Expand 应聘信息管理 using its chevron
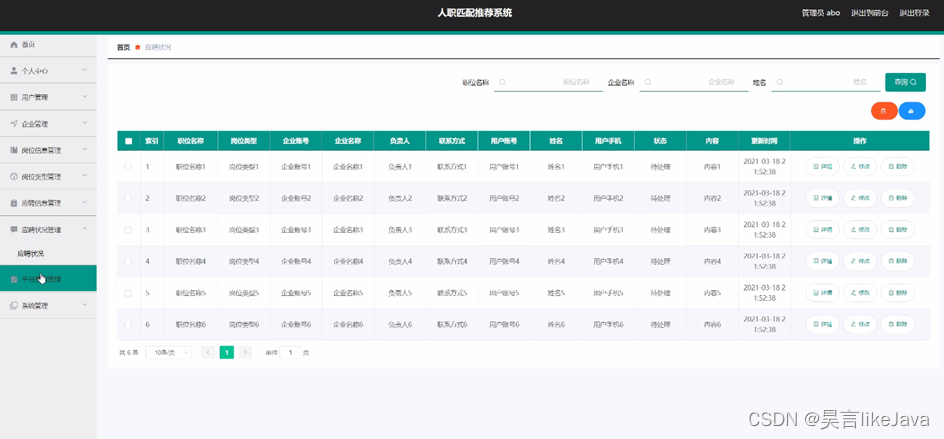Screen dimensions: 944x439 85,202
